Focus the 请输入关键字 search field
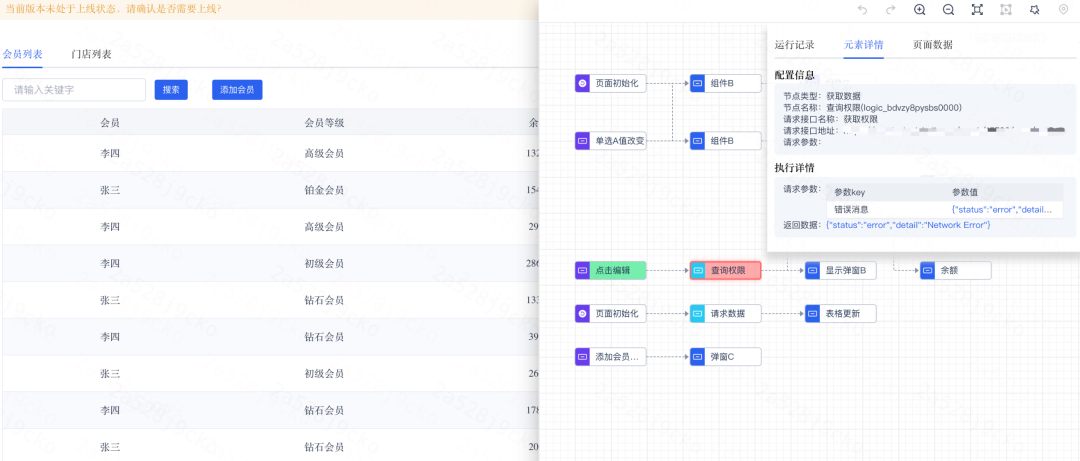 click(74, 90)
